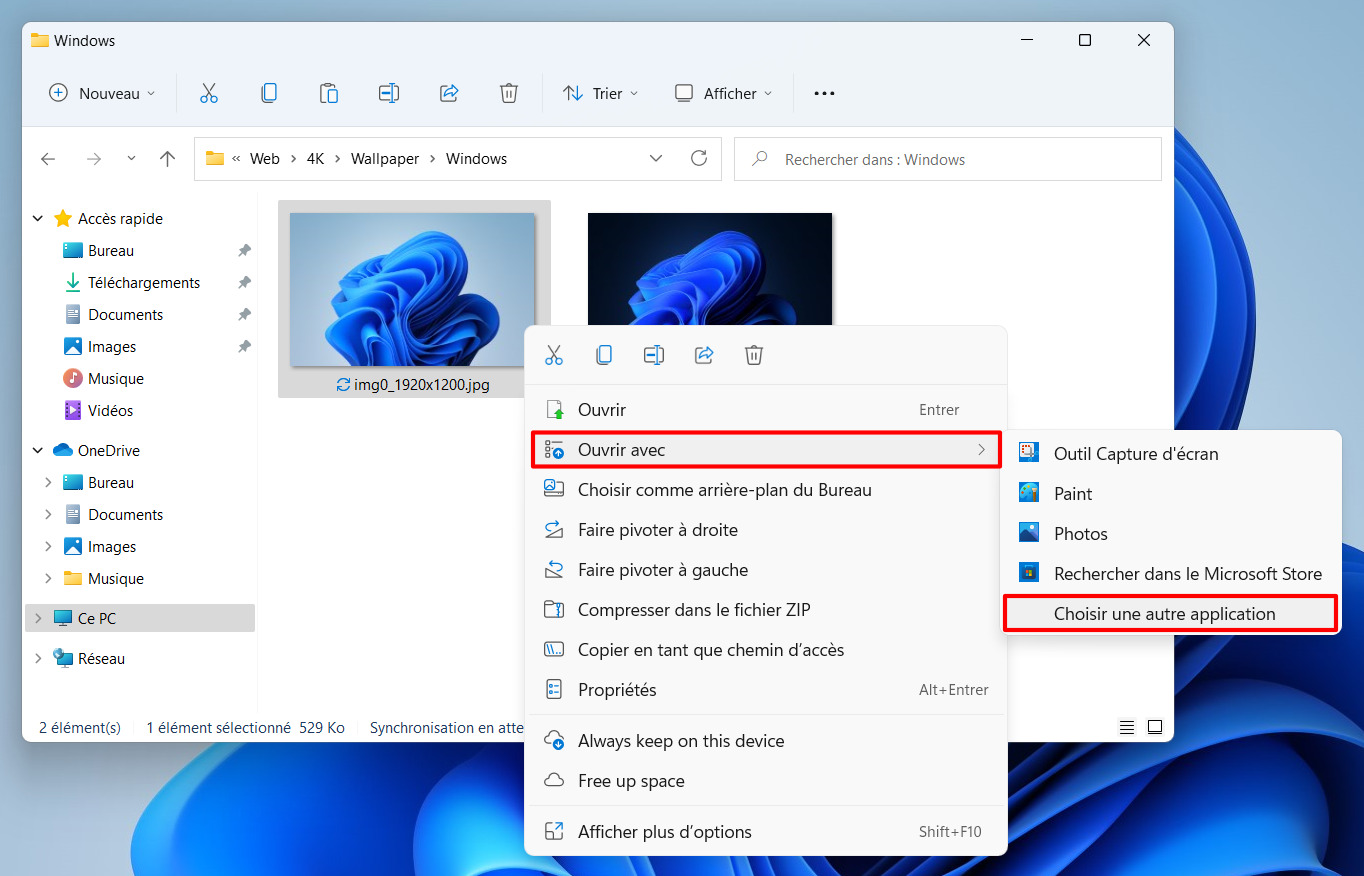Click the Rename icon in the context menu
This screenshot has width=1364, height=876.
click(654, 355)
